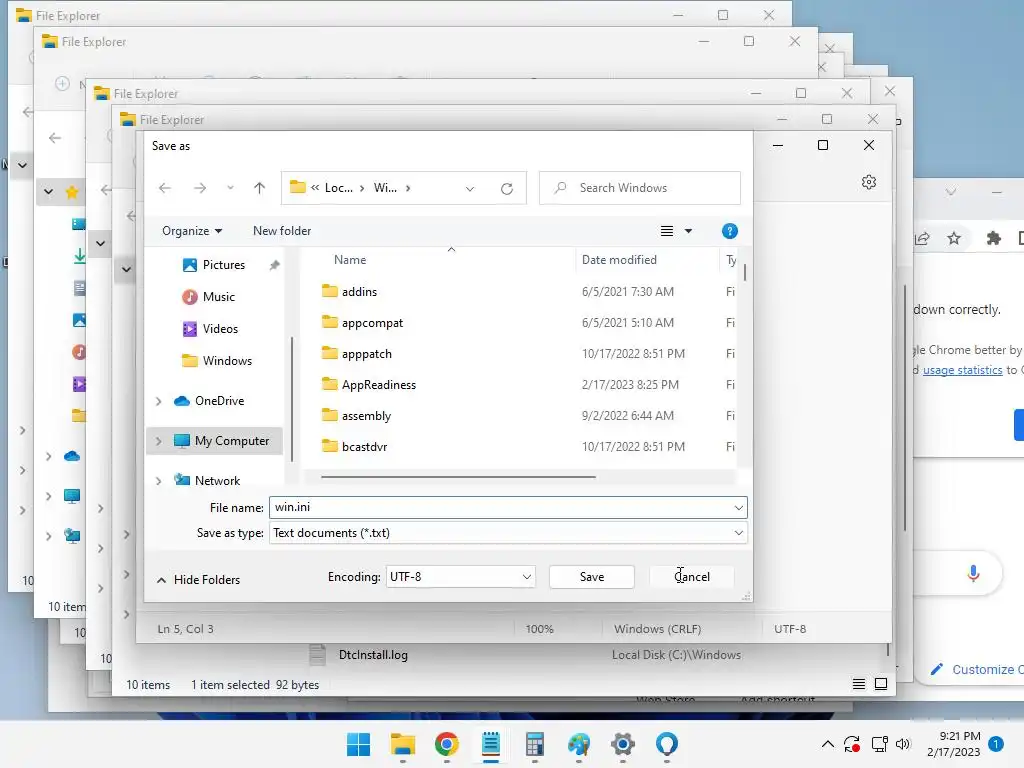The height and width of the screenshot is (768, 1024).
Task: Click the Save button
Action: pos(592,577)
